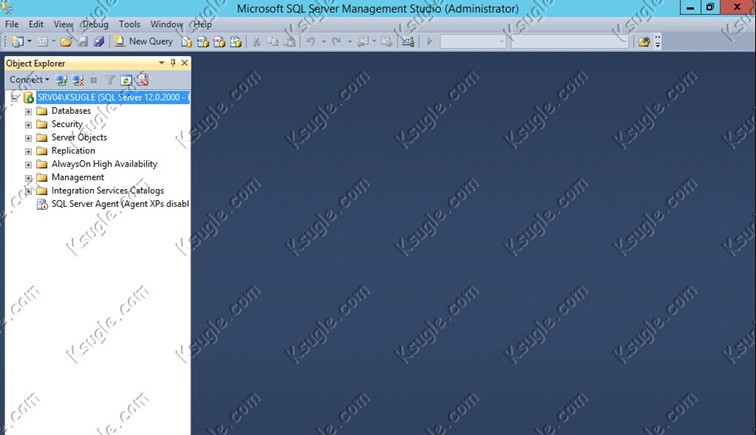Toggle the Object Explorer auto-hide pin

point(173,63)
